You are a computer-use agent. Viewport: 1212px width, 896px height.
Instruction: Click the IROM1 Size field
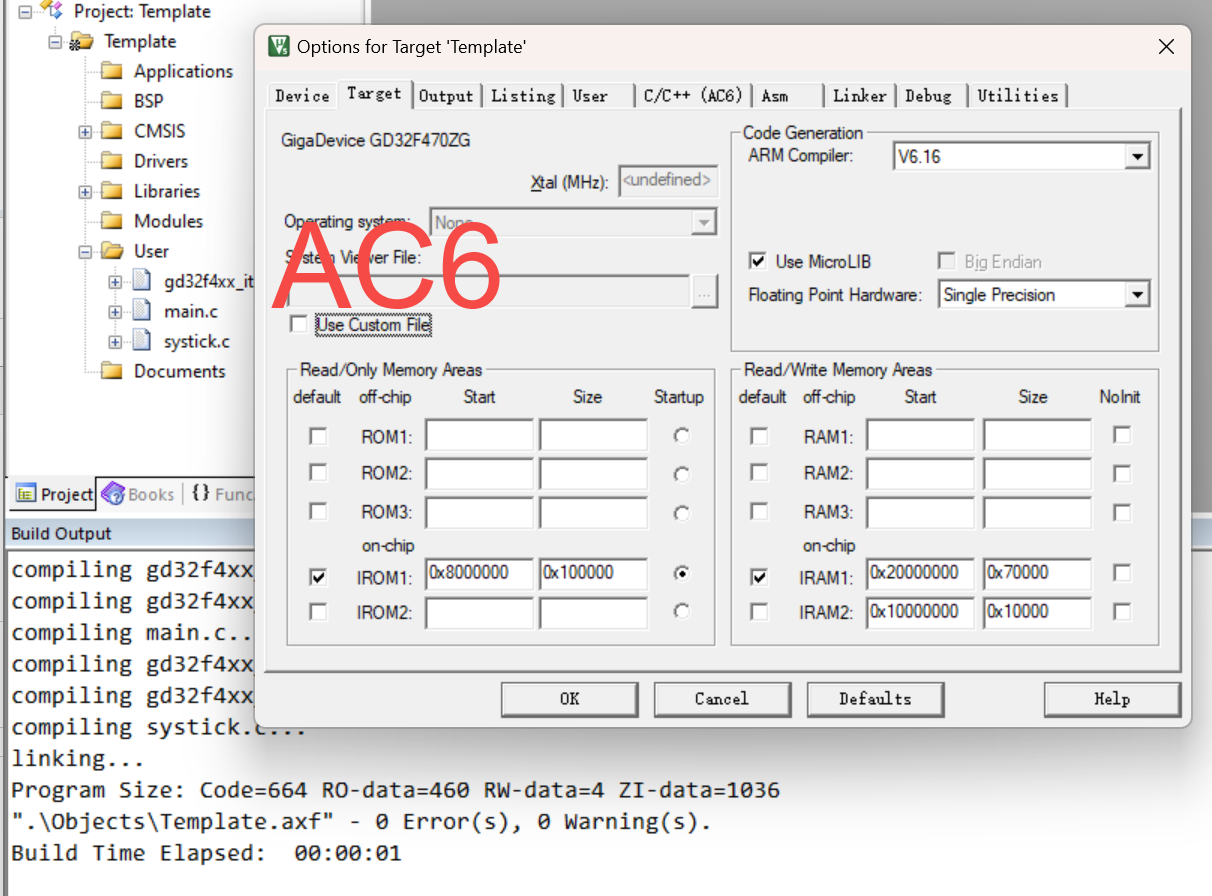click(594, 573)
